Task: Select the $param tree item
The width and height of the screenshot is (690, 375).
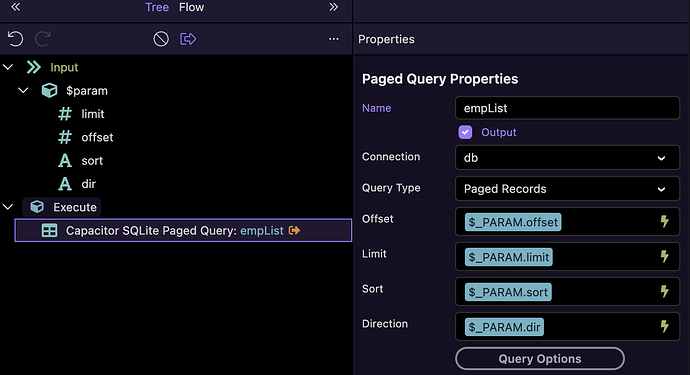Action: pyautogui.click(x=87, y=91)
